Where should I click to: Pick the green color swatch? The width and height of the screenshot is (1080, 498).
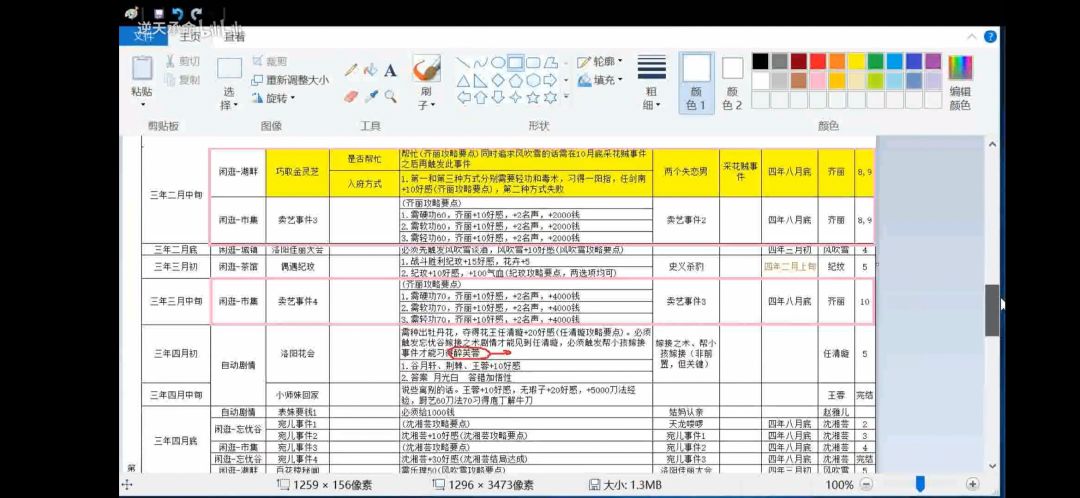[x=875, y=61]
